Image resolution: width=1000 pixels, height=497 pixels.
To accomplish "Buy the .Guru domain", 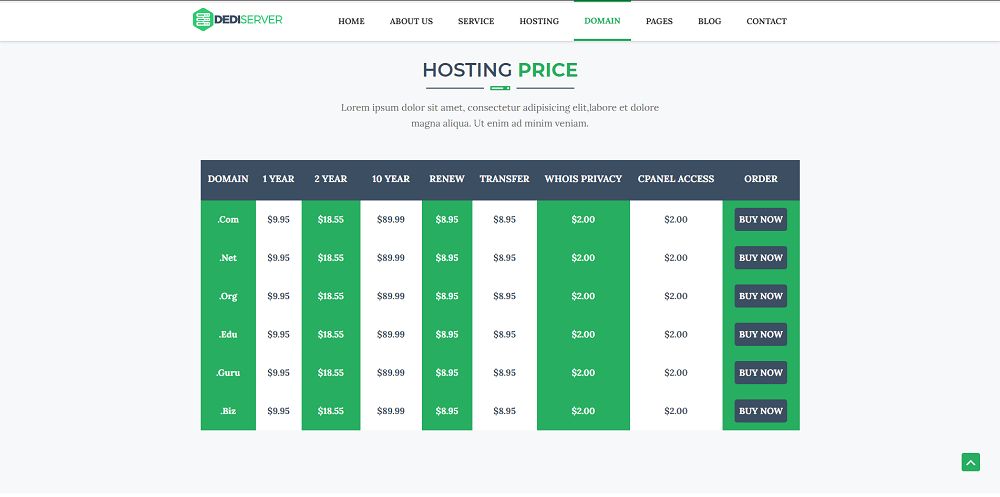I will (x=760, y=373).
